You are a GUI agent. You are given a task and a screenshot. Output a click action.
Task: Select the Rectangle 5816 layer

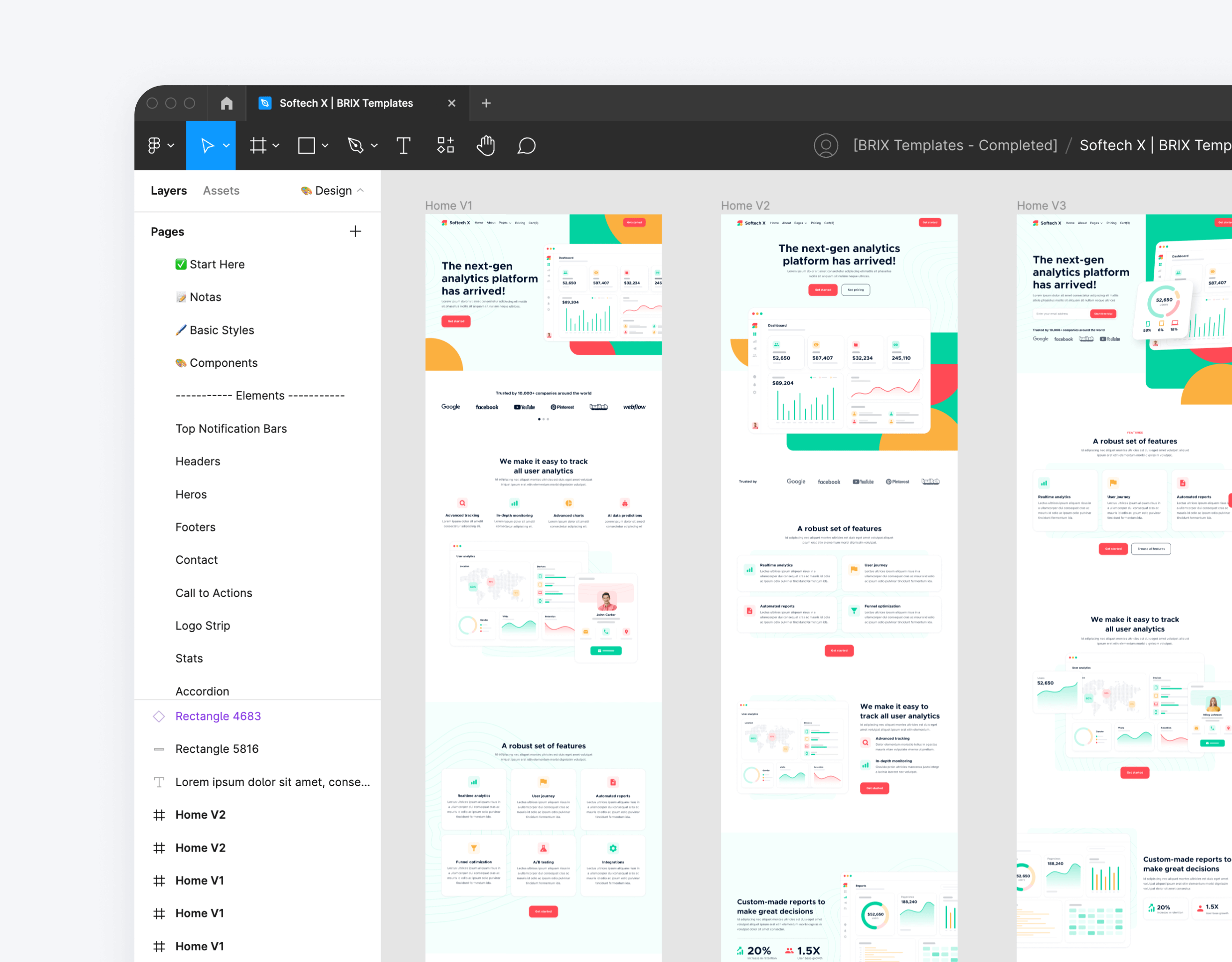(x=218, y=748)
